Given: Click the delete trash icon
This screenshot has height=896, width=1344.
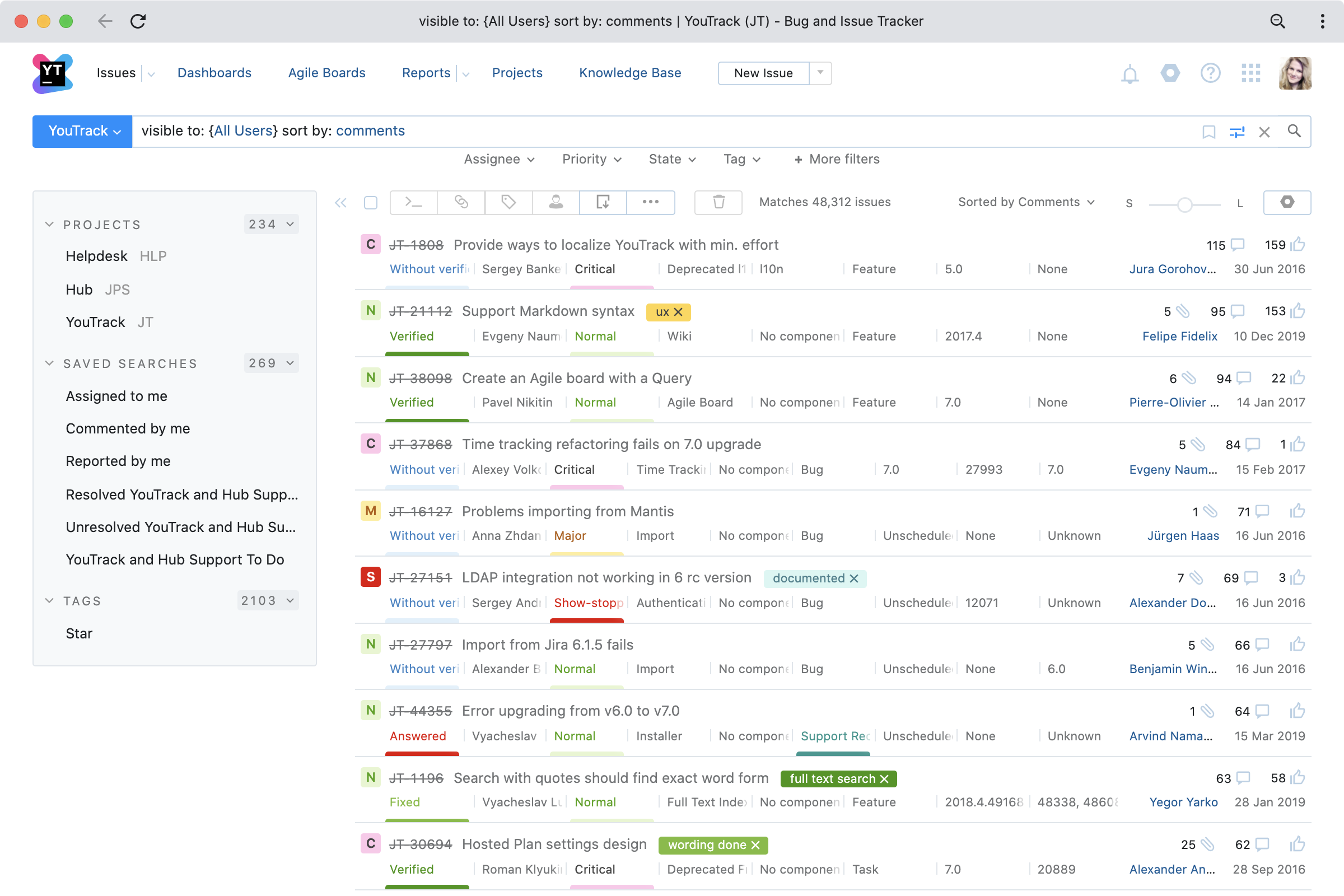Looking at the screenshot, I should coord(718,202).
